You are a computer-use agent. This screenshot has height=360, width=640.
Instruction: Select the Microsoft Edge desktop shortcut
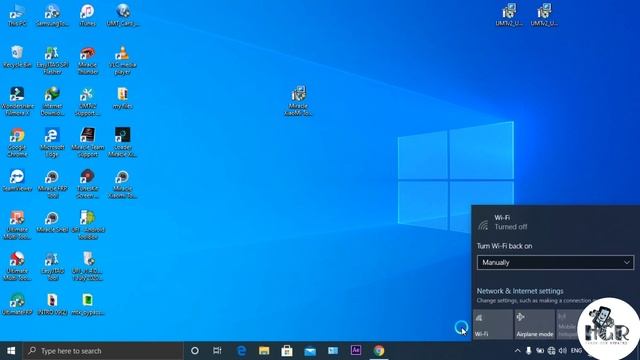point(52,143)
